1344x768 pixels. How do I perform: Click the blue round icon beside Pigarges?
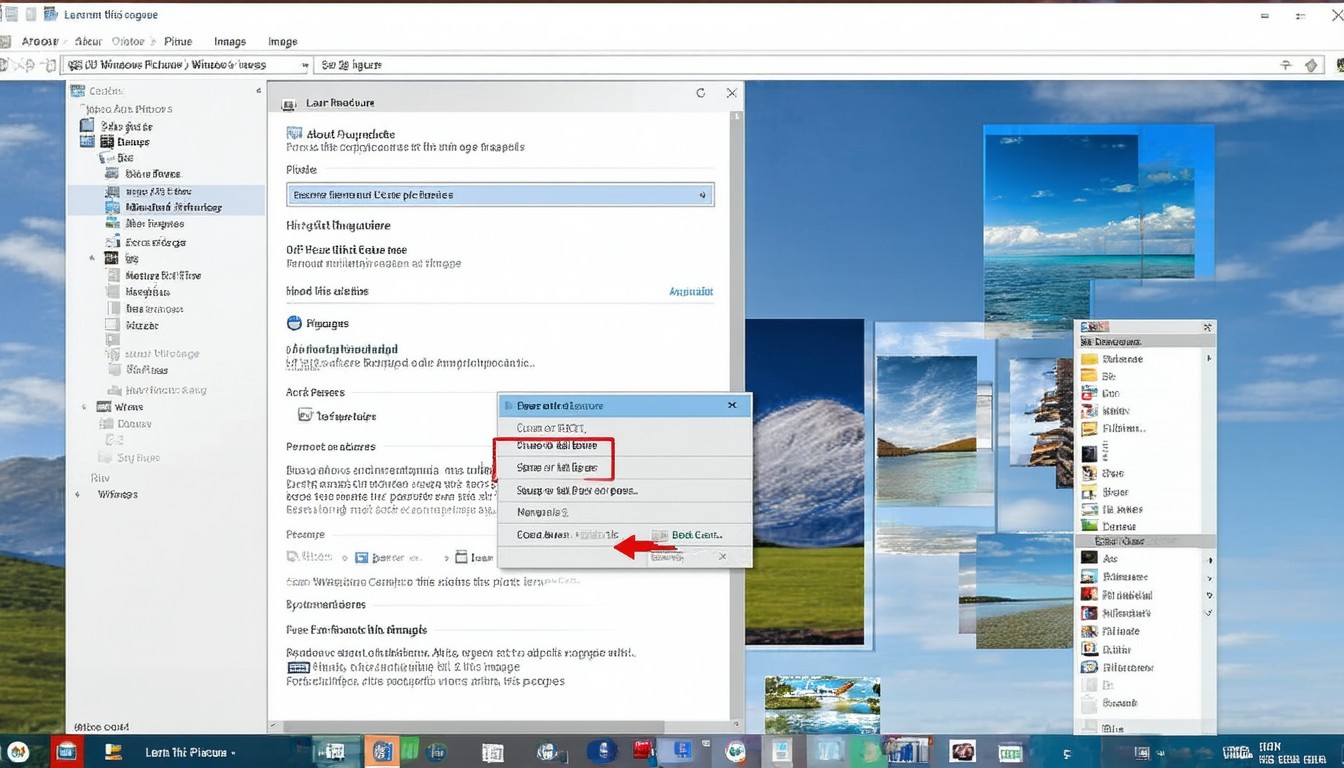294,323
